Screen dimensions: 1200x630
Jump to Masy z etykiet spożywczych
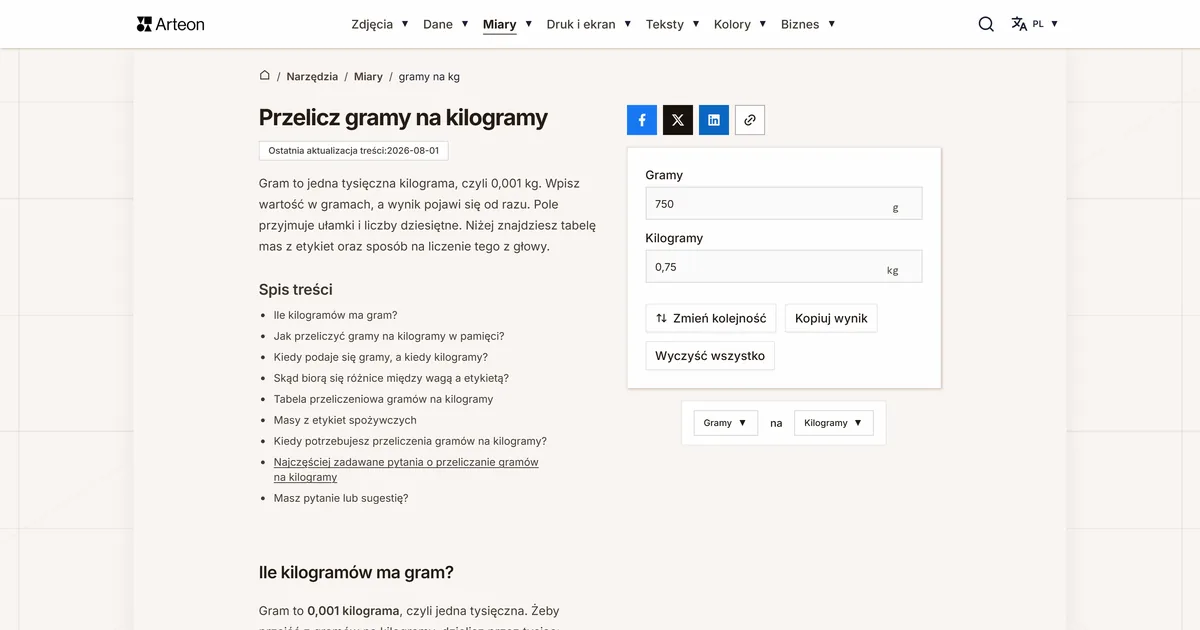[345, 420]
